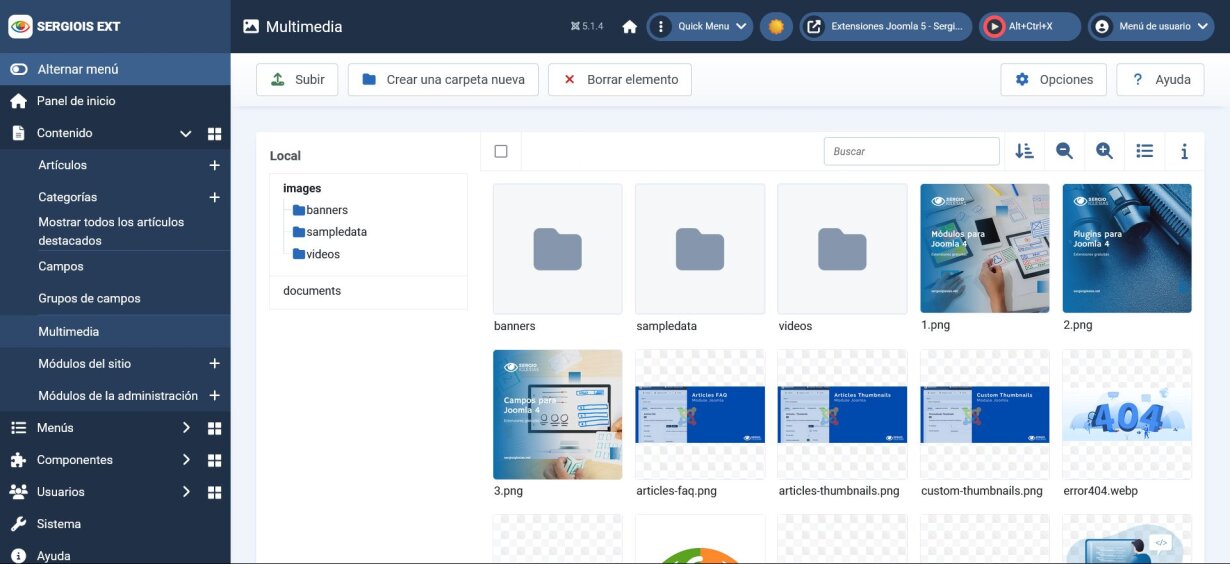Focus the Buscar search field
The width and height of the screenshot is (1230, 564).
click(911, 151)
